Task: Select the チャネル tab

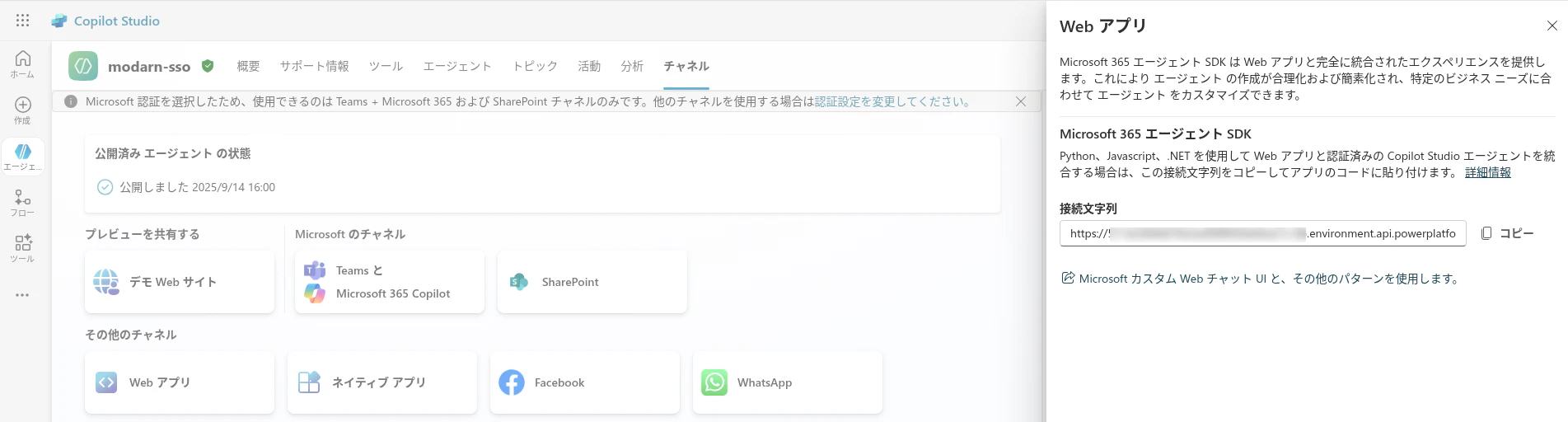Action: pos(686,66)
